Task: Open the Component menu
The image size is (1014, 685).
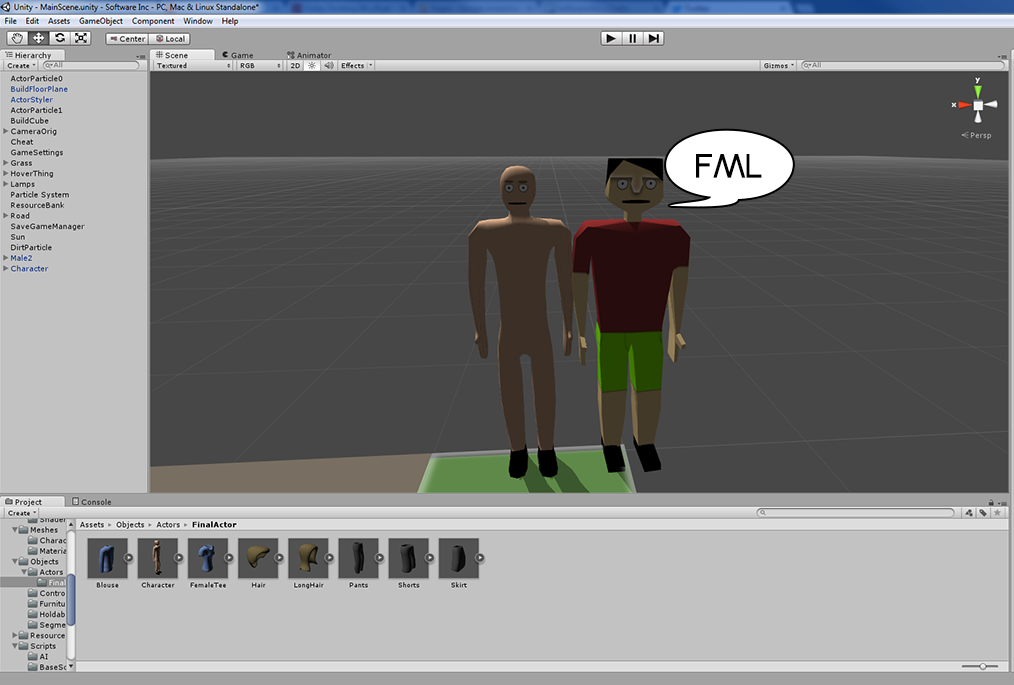Action: pyautogui.click(x=153, y=21)
